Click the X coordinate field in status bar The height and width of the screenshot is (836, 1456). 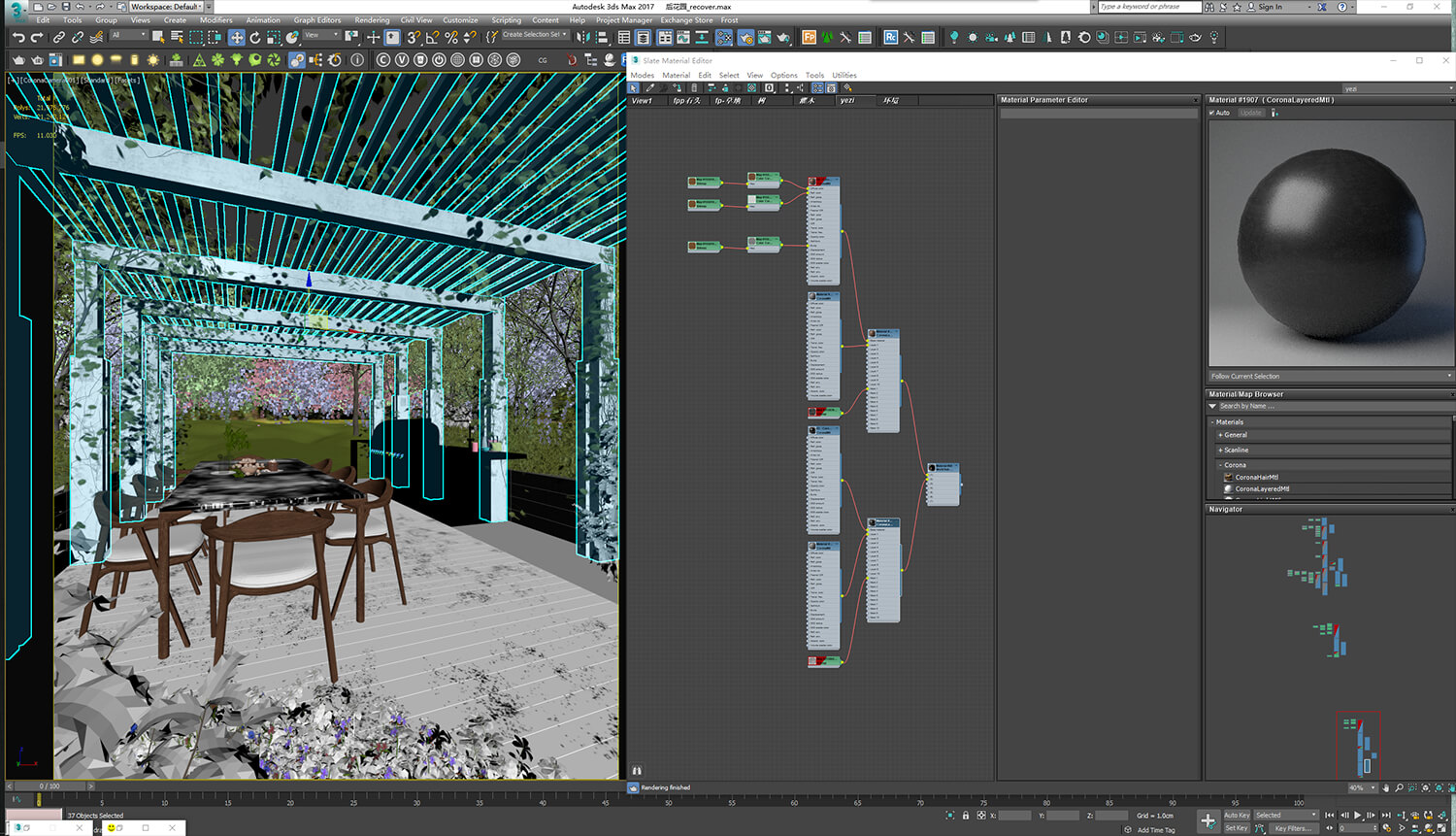click(1014, 816)
